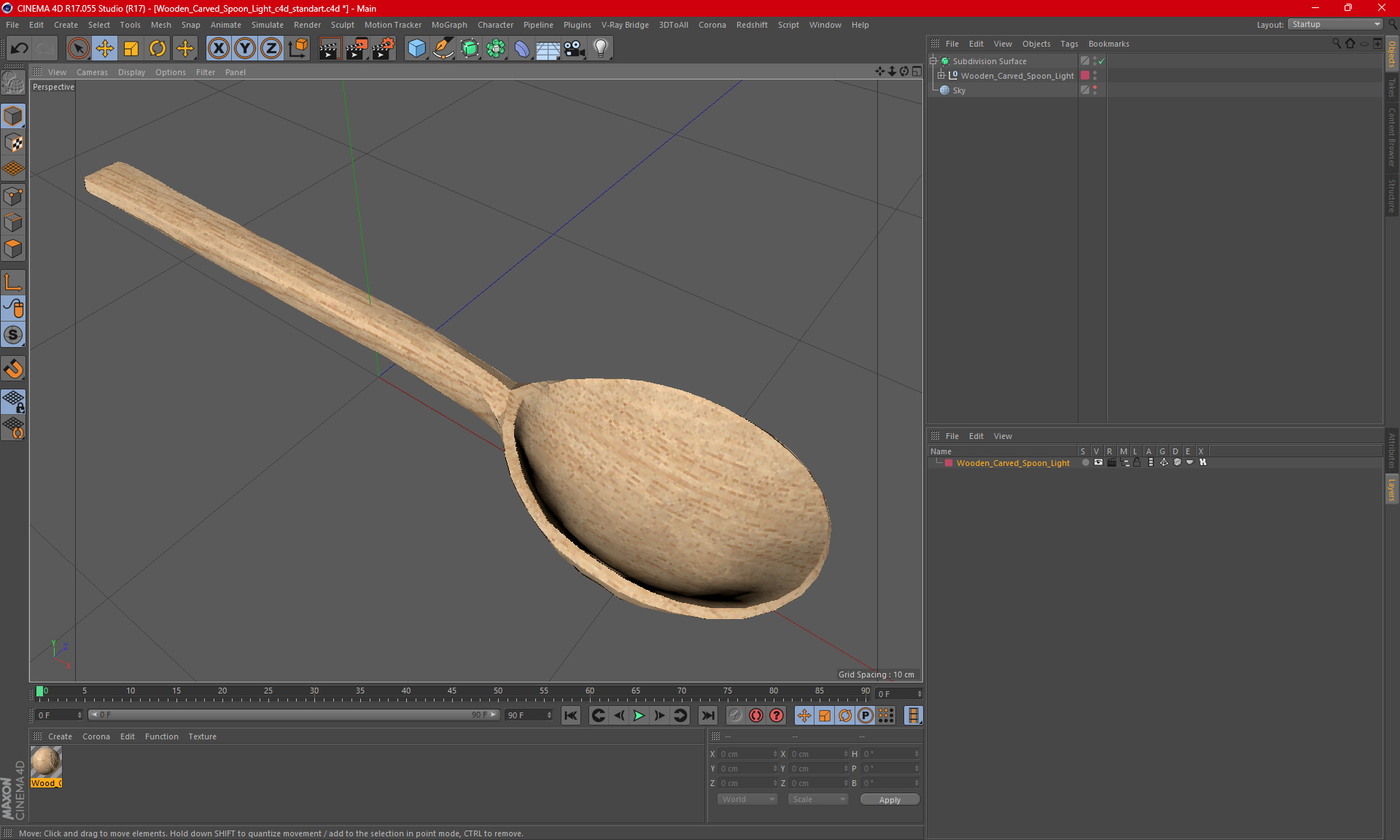This screenshot has height=840, width=1400.
Task: Collapse the Subdivision Surface tree item
Action: click(933, 61)
